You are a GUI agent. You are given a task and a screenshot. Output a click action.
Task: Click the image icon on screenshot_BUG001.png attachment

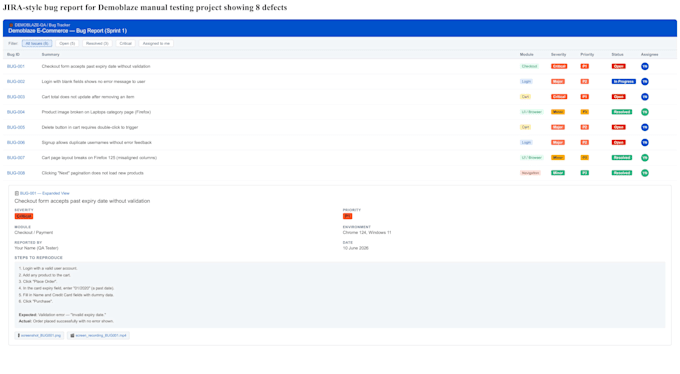[x=19, y=335]
